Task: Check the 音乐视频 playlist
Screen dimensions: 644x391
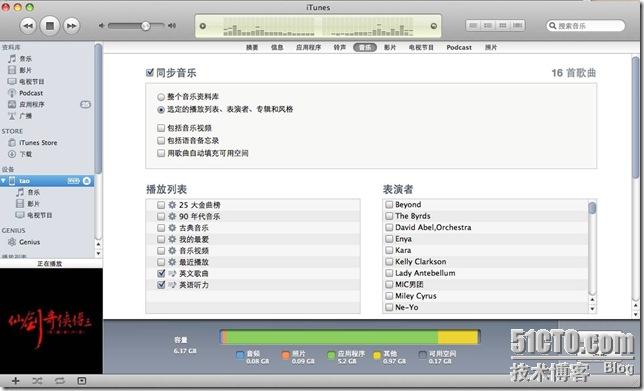Action: tap(161, 251)
